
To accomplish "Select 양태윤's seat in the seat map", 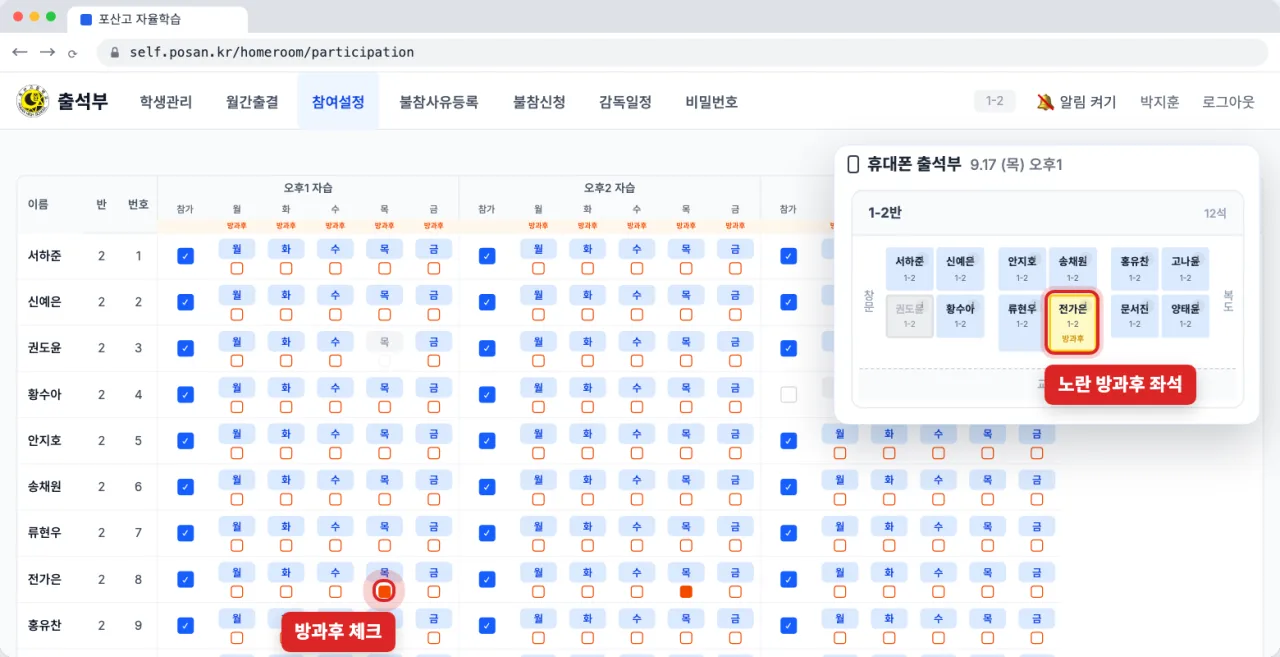I will click(x=1185, y=316).
